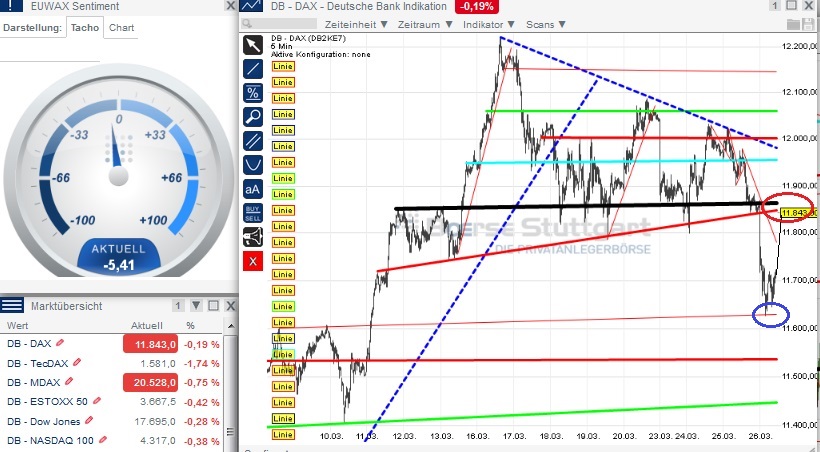Screen dimensions: 820x452
Task: Open the BUY SELL order tool
Action: (253, 213)
